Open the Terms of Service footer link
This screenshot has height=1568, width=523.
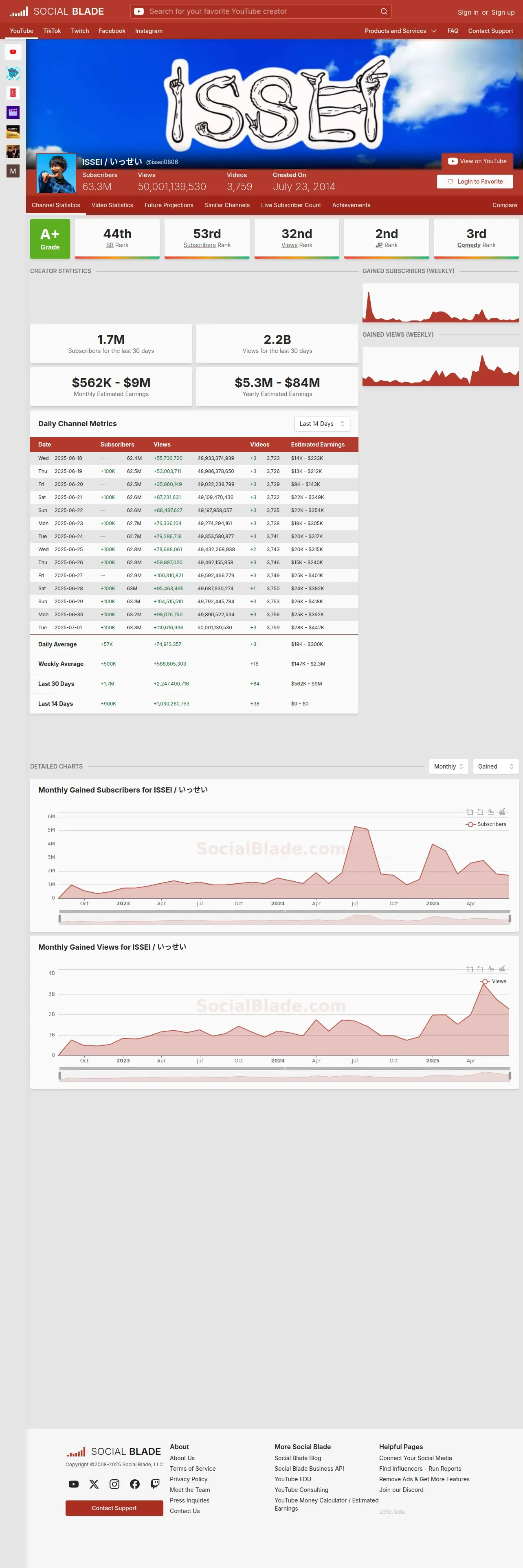[192, 1469]
